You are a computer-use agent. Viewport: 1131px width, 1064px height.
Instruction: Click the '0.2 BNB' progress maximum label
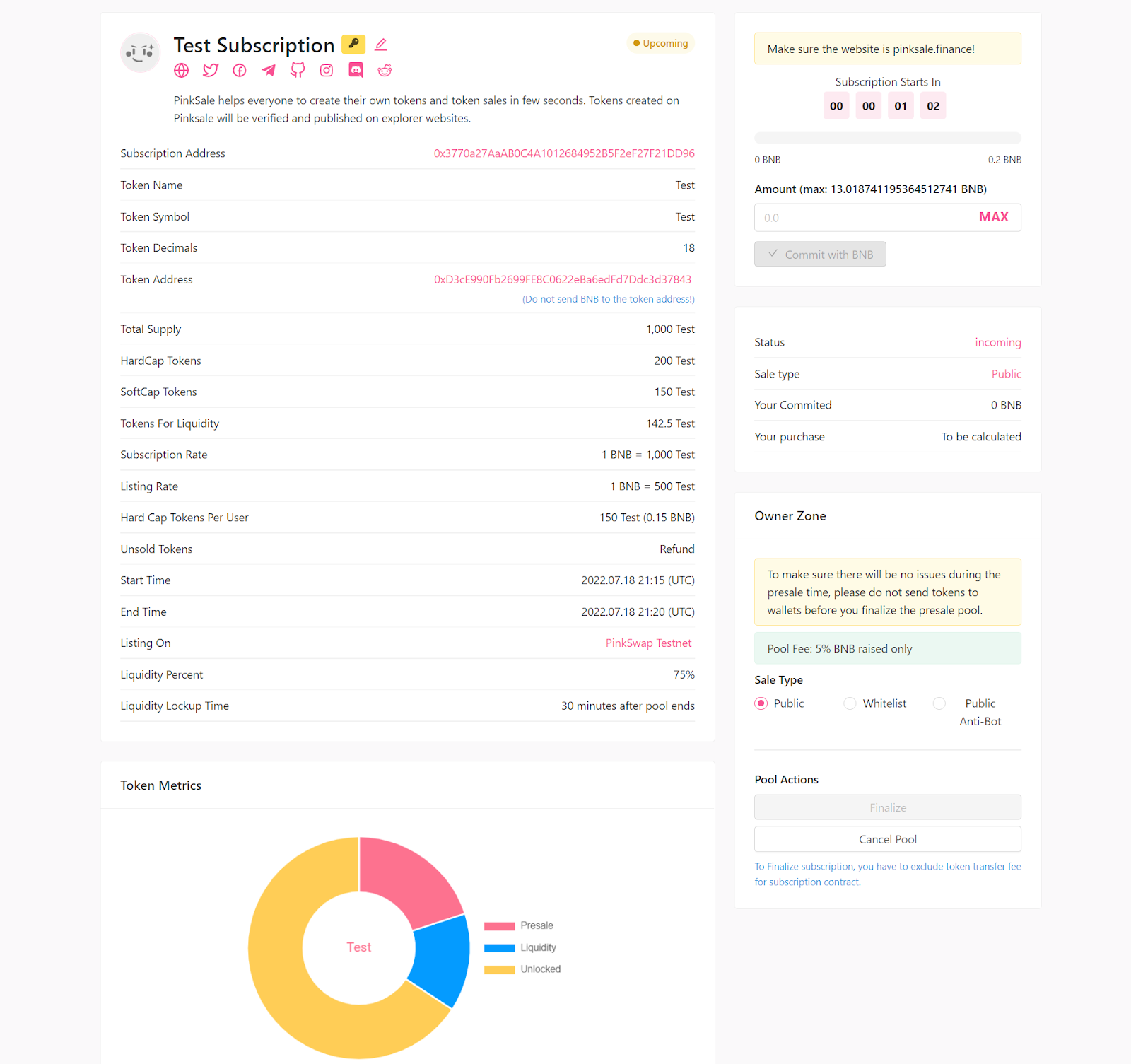click(1004, 160)
